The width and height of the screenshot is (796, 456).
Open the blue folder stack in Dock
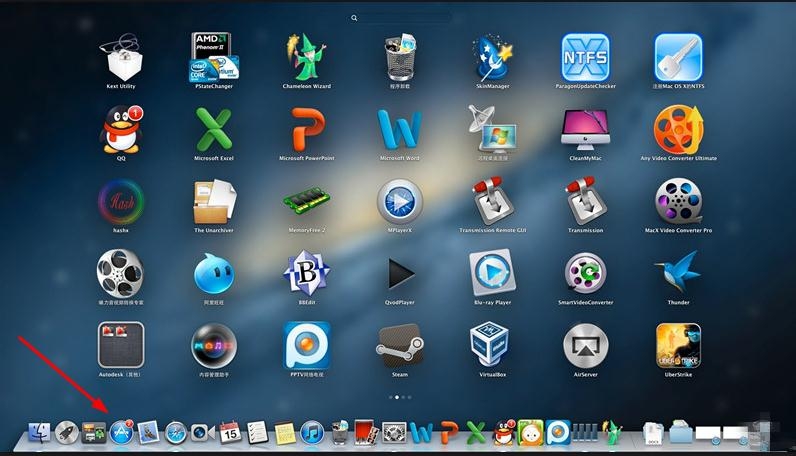tap(680, 433)
